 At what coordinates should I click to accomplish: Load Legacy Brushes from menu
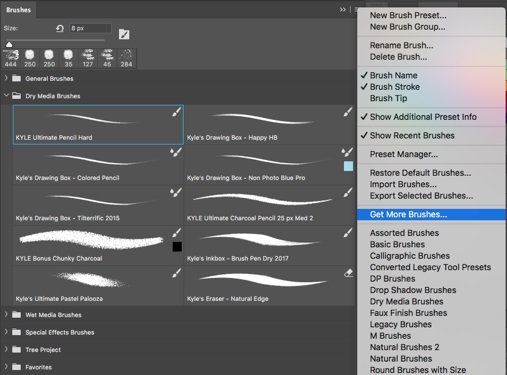[401, 324]
